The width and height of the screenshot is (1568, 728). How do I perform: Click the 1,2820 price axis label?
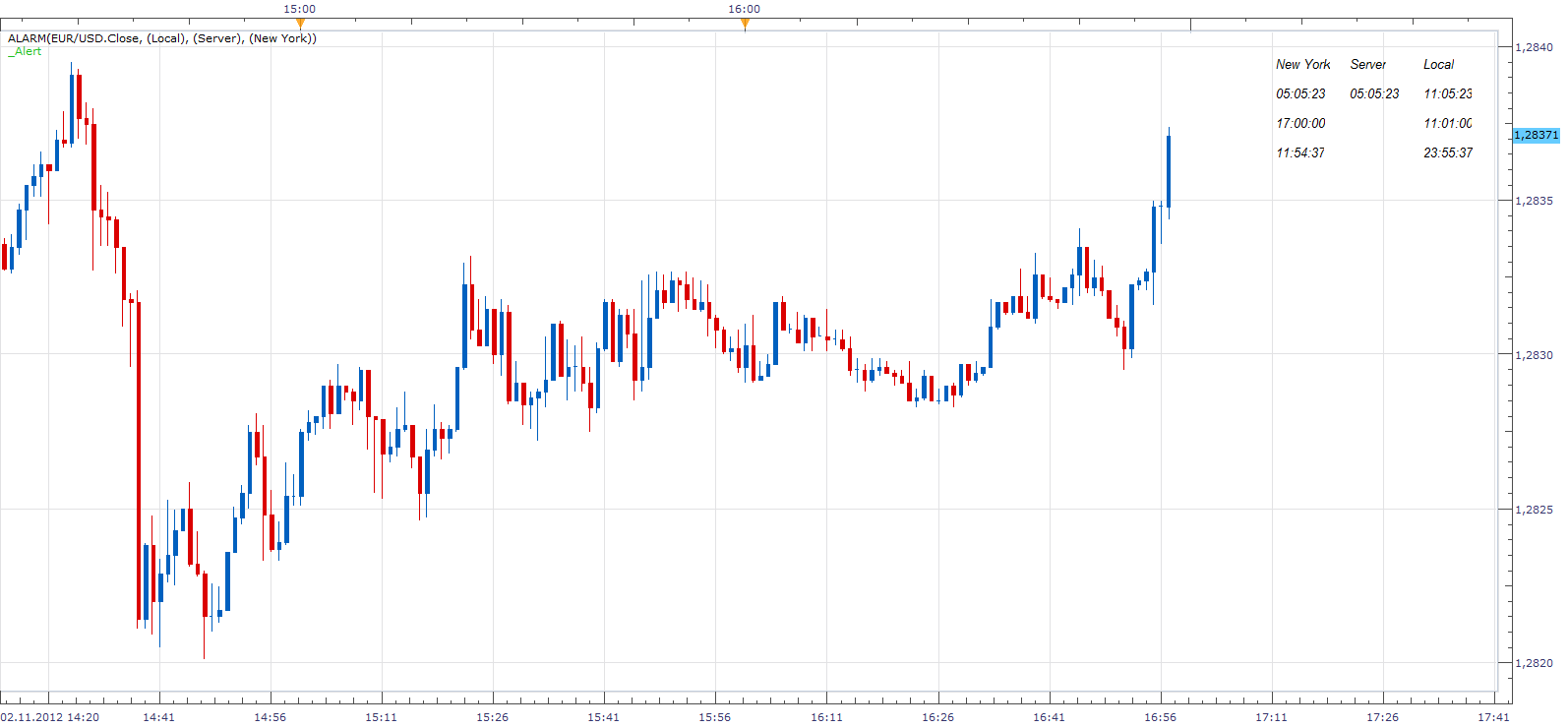click(1534, 663)
